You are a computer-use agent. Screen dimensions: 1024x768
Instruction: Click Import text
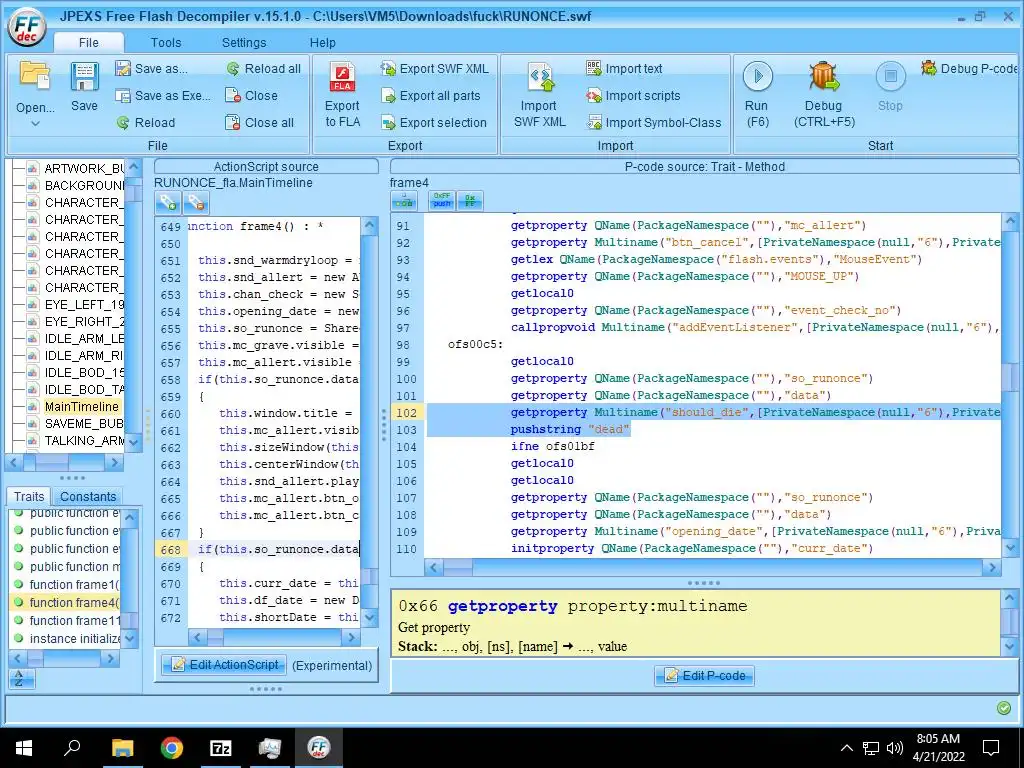pyautogui.click(x=624, y=69)
